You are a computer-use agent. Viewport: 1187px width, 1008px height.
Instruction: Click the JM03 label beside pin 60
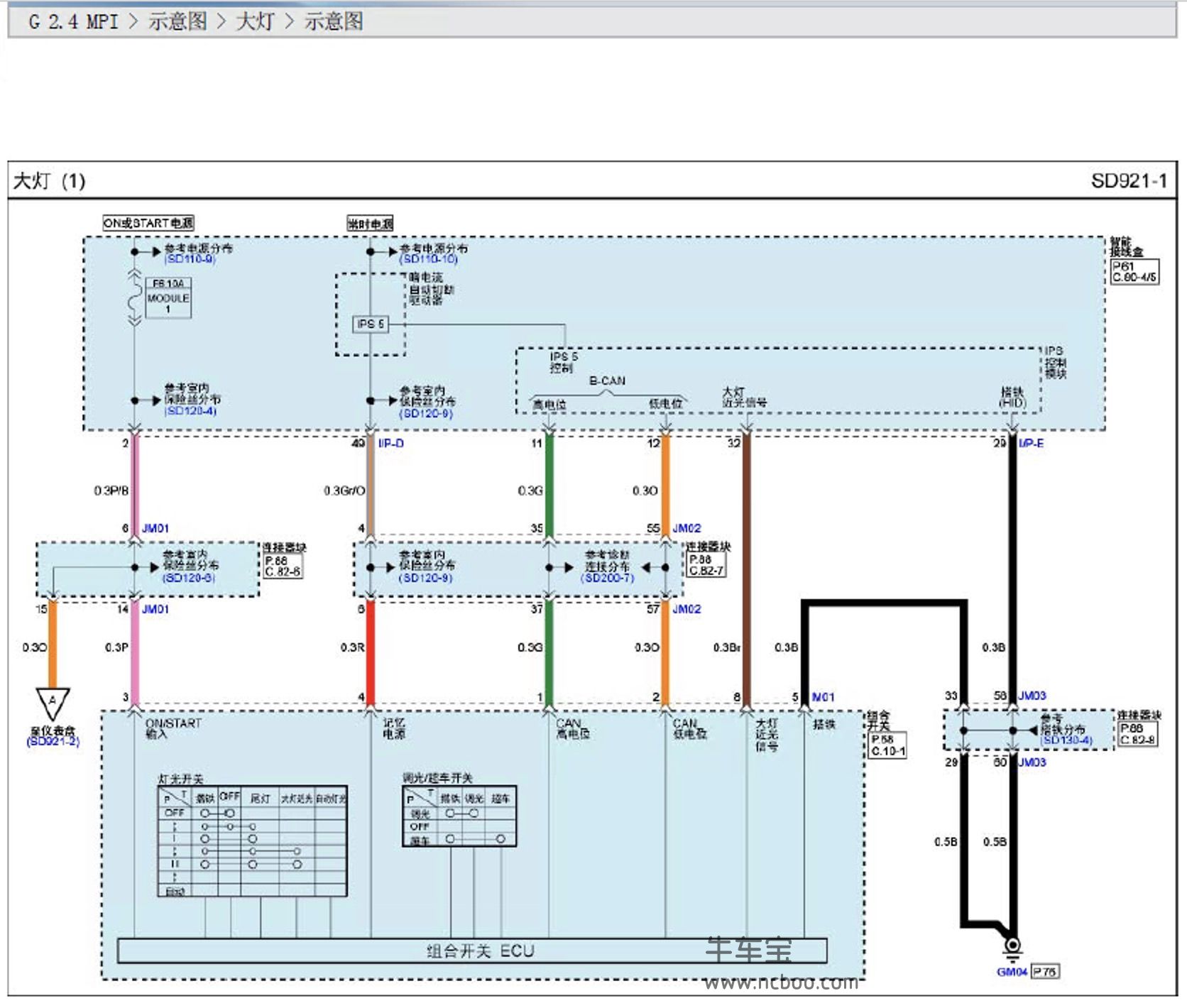click(1032, 762)
